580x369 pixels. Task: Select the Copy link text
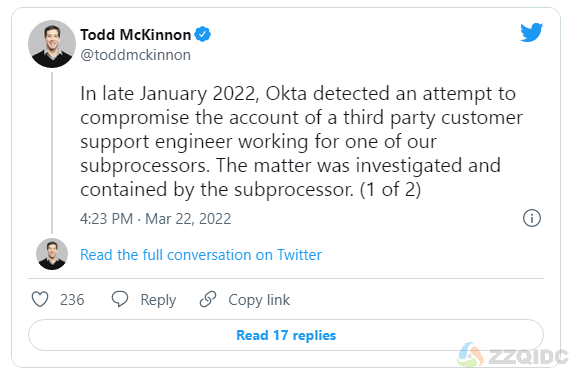pyautogui.click(x=259, y=300)
